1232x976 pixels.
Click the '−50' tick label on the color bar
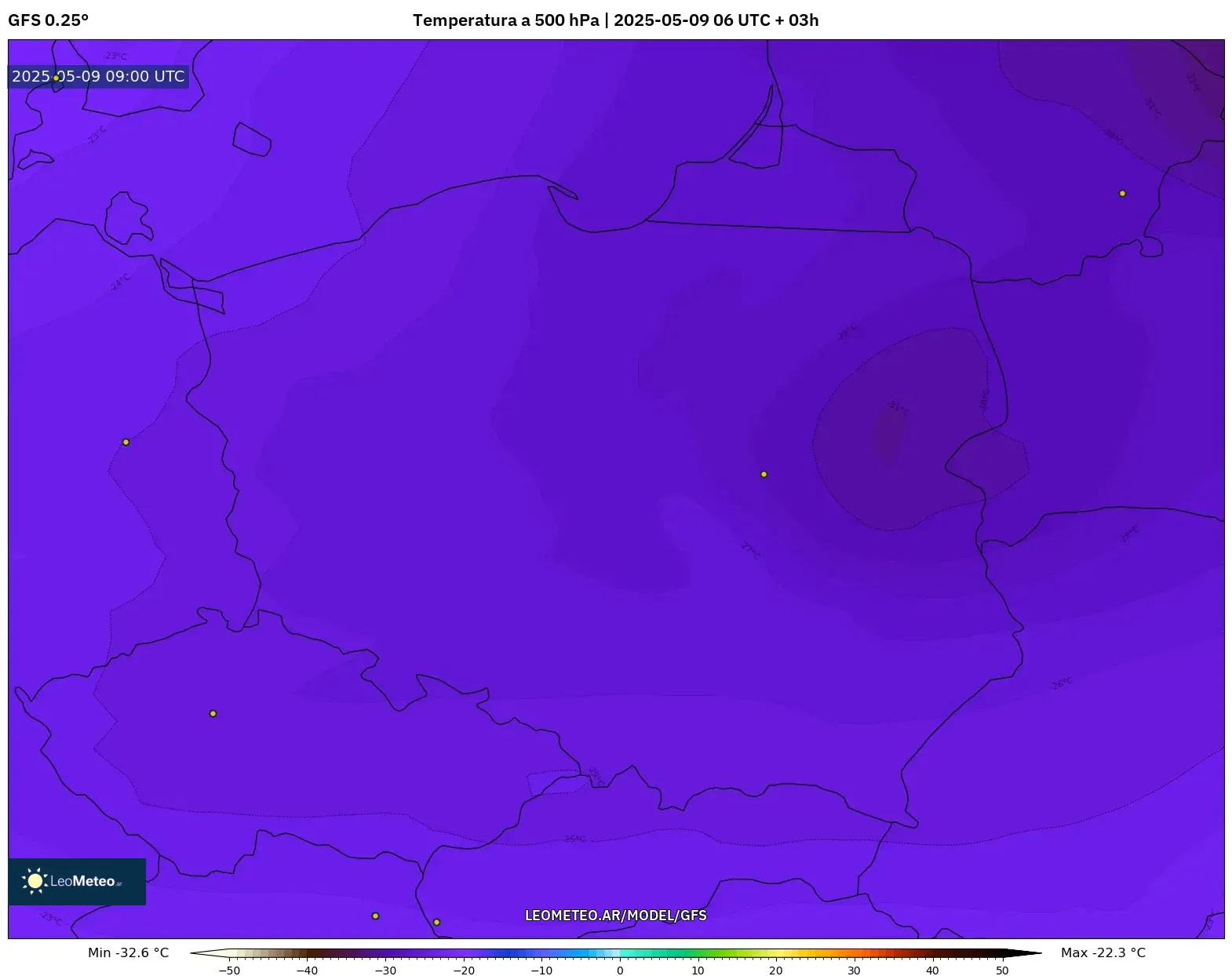click(229, 971)
